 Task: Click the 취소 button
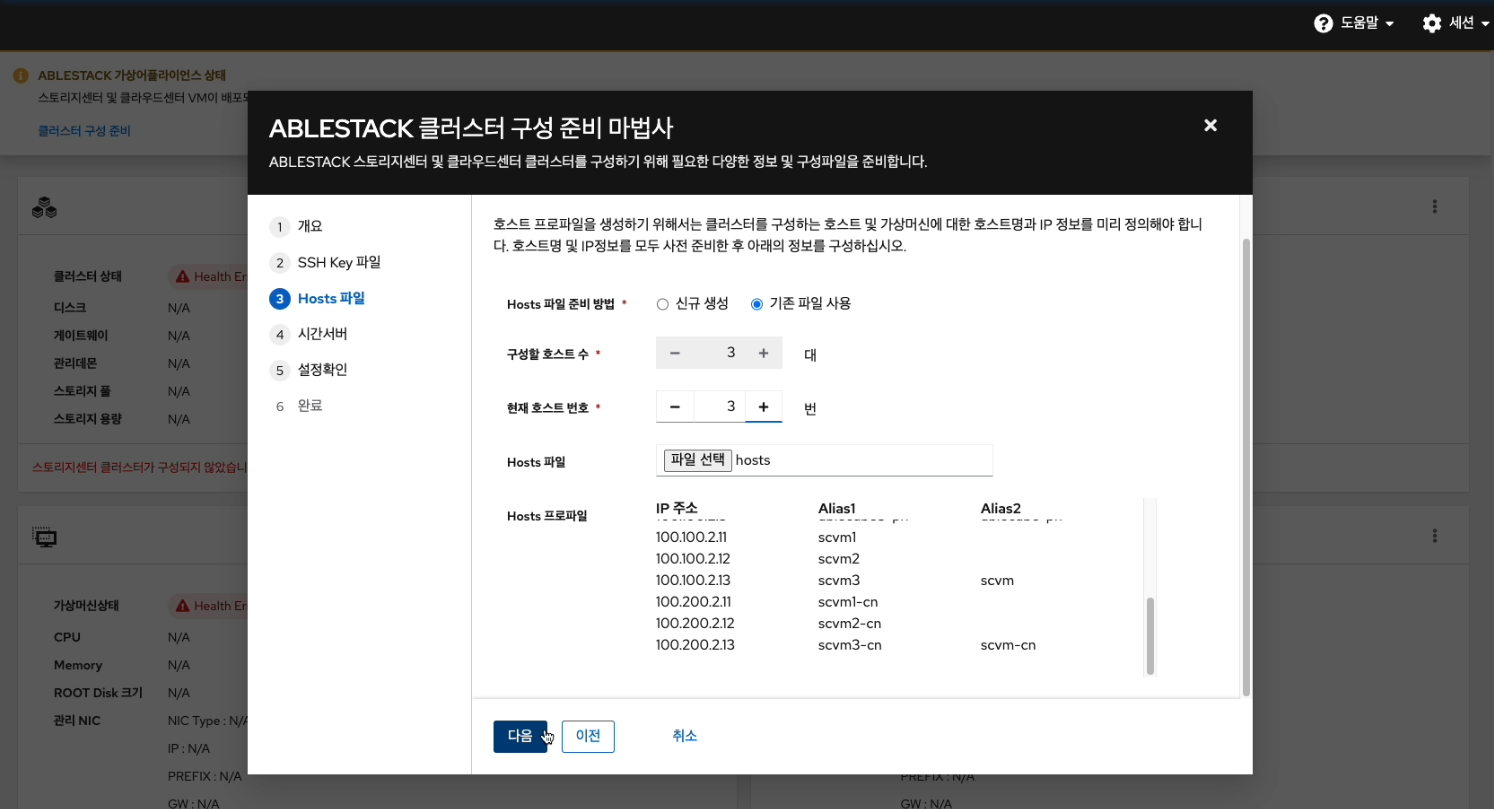click(x=685, y=735)
